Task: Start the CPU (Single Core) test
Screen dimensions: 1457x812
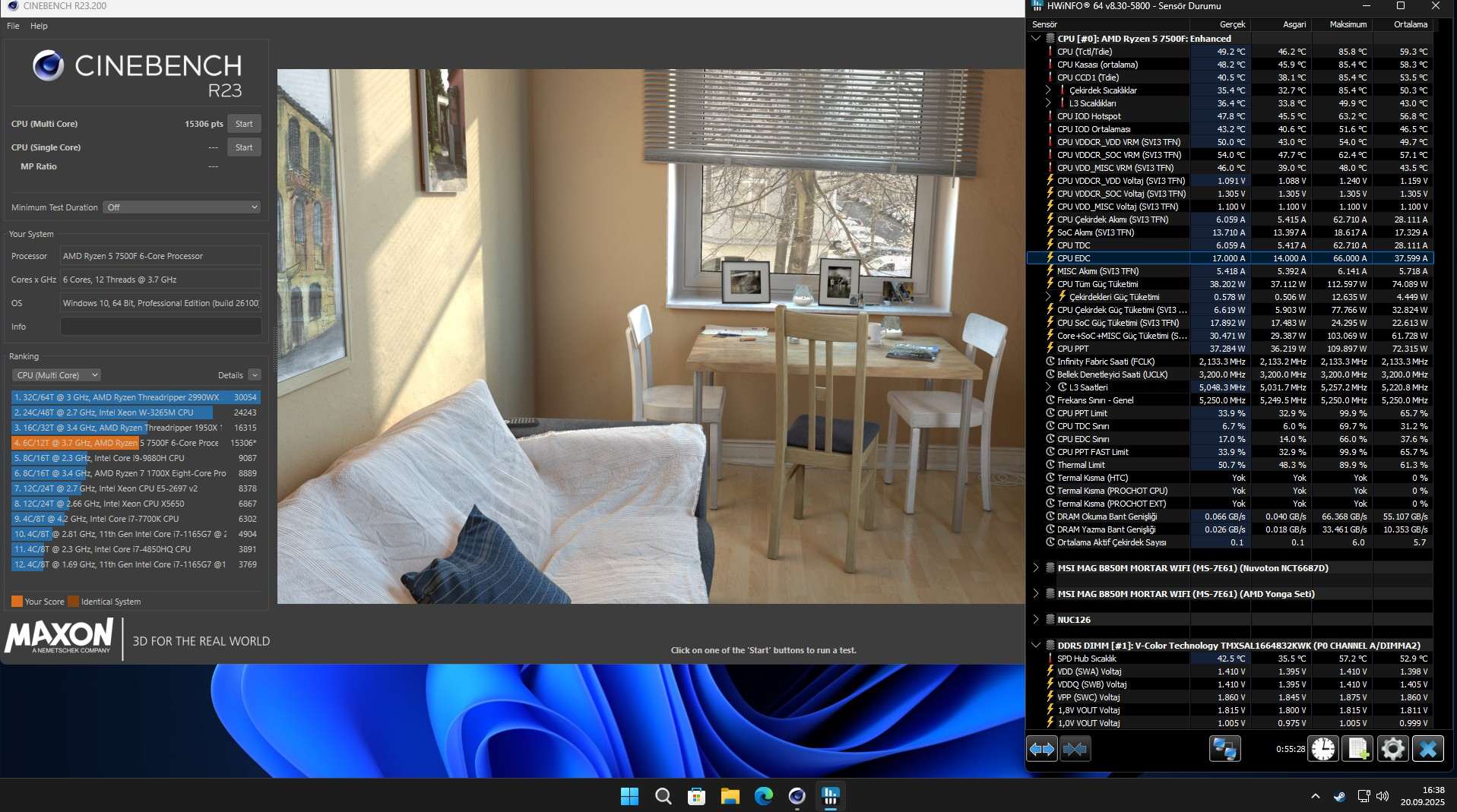Action: tap(244, 147)
